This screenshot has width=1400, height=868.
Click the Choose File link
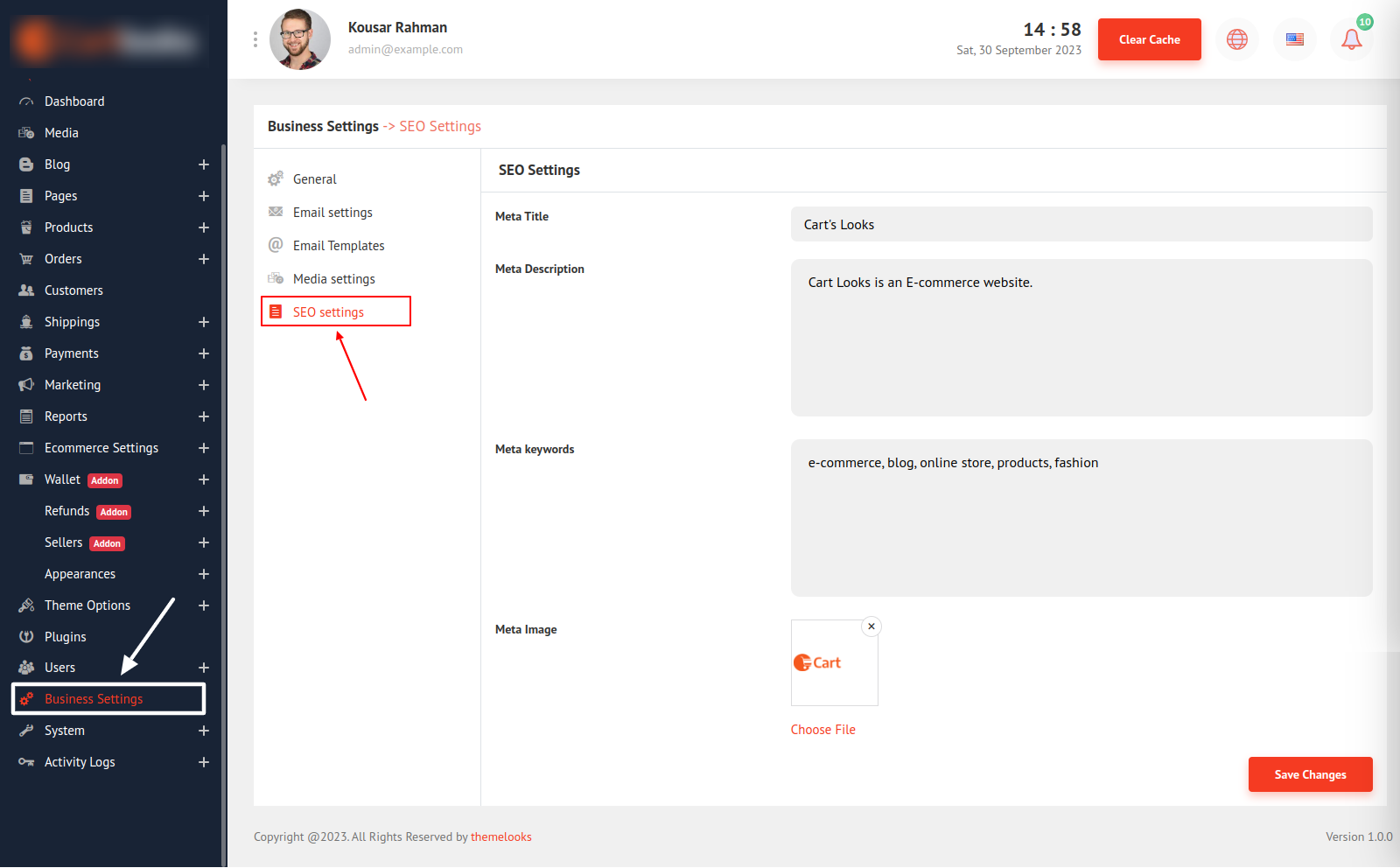tap(822, 730)
